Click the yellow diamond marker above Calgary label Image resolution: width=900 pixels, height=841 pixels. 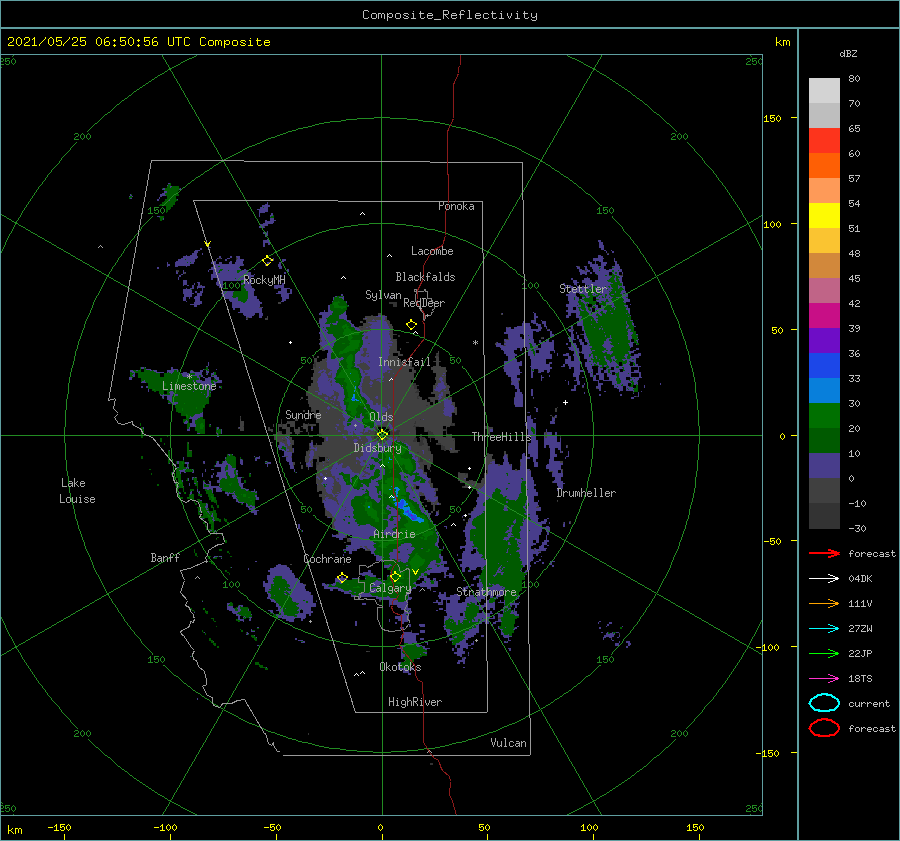[395, 576]
